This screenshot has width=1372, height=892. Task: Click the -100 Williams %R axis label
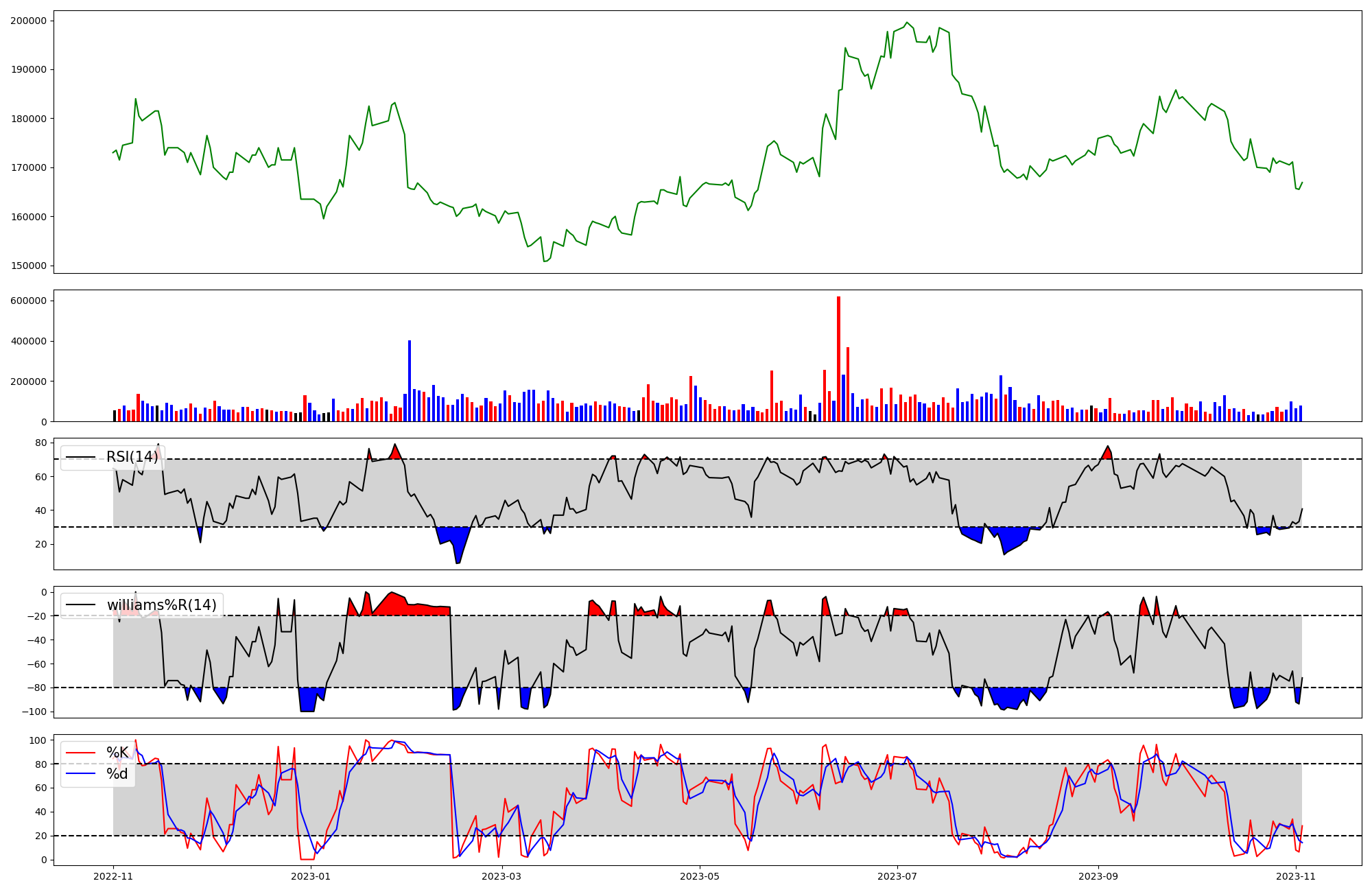point(34,712)
